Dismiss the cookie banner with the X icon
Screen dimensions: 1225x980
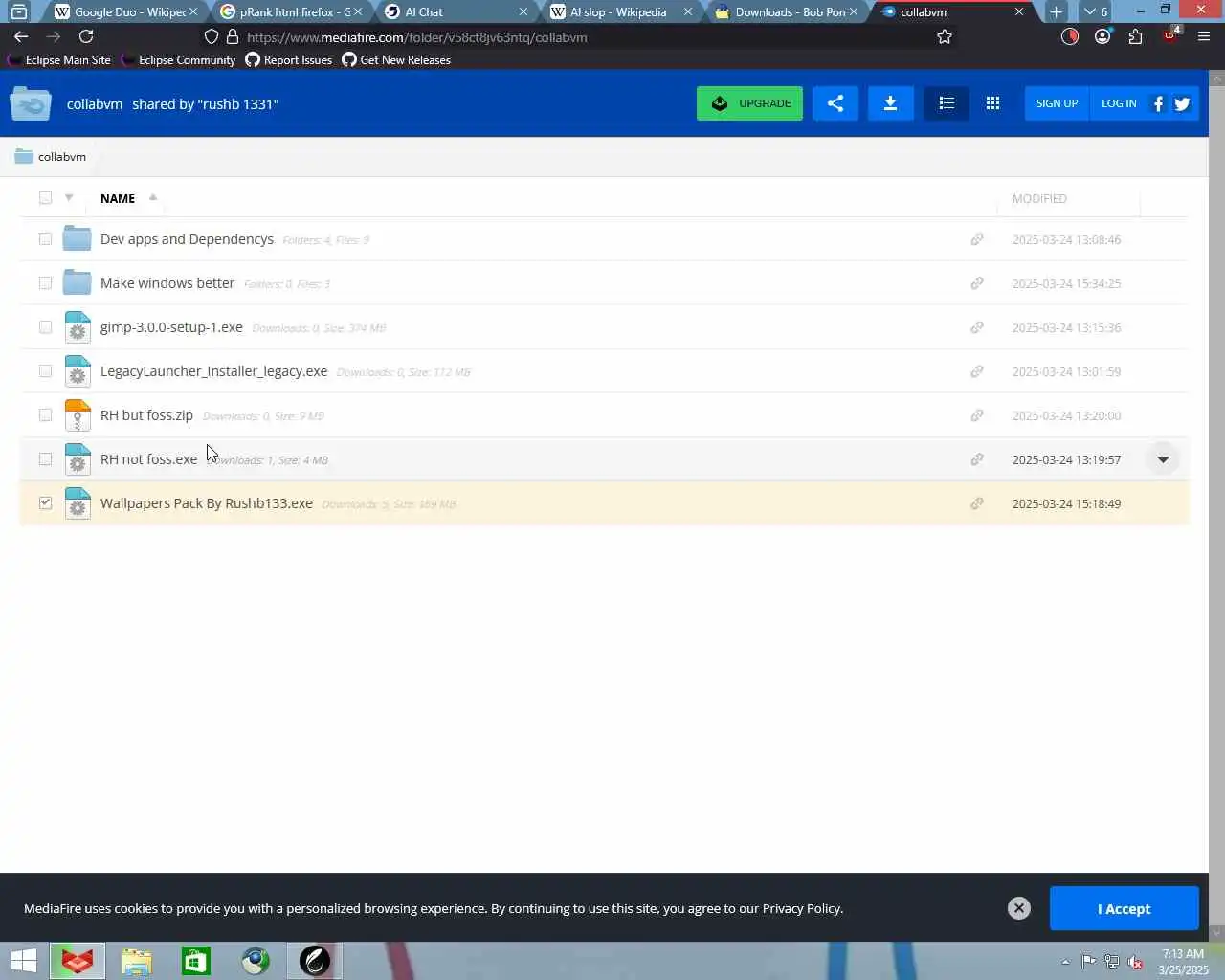point(1019,908)
